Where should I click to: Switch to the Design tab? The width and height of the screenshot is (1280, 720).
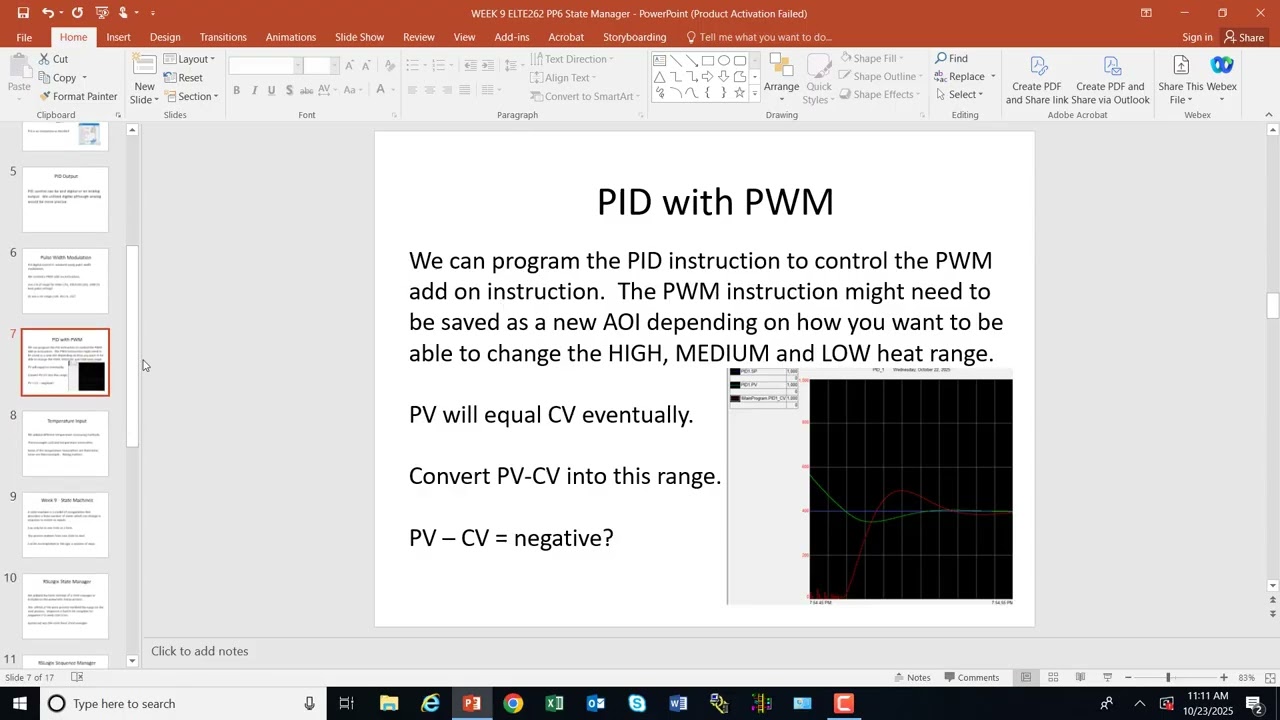click(165, 37)
